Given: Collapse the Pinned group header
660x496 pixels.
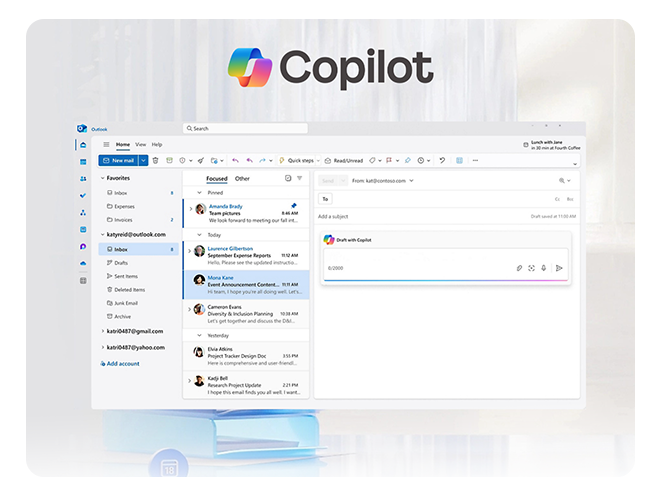Looking at the screenshot, I should click(200, 192).
